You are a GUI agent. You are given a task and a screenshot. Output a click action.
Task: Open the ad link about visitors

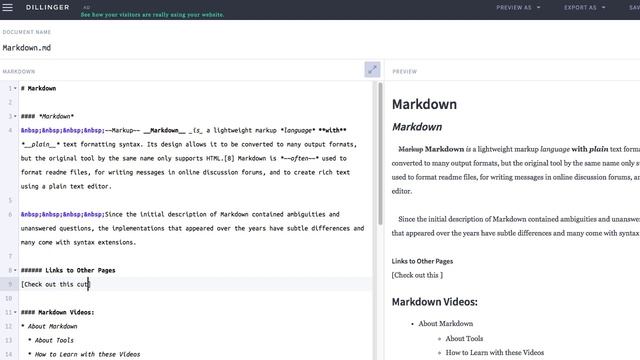[x=152, y=15]
